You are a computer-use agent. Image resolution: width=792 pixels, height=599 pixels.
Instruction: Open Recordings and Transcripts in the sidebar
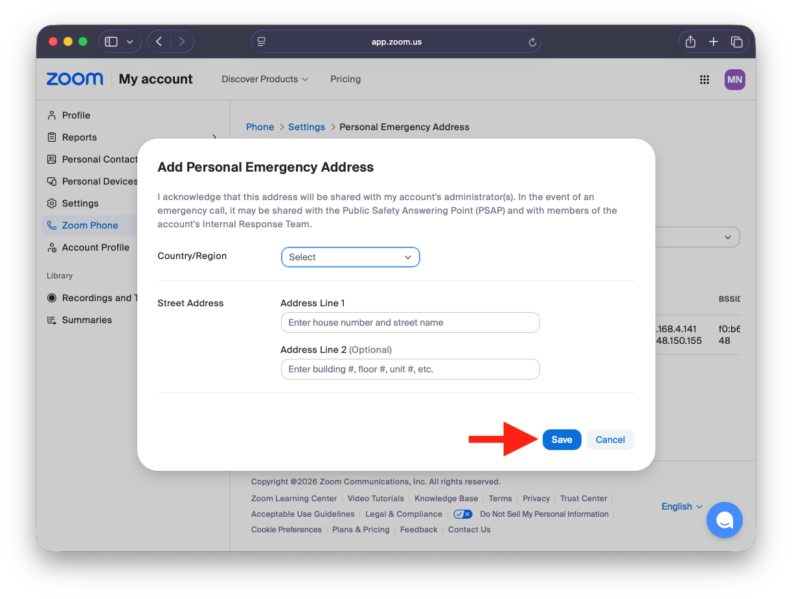99,298
